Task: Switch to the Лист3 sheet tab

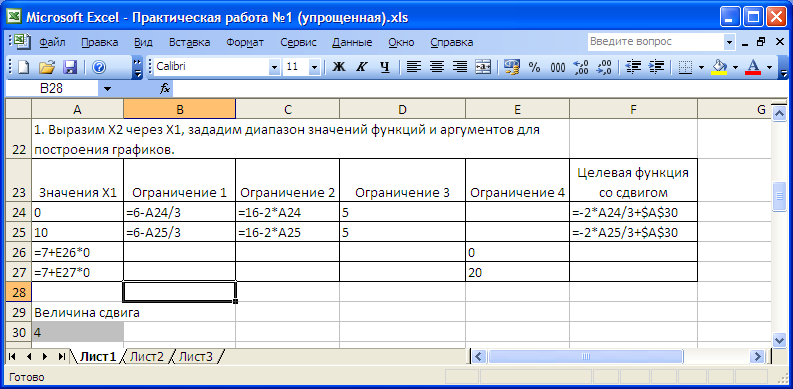Action: (196, 357)
